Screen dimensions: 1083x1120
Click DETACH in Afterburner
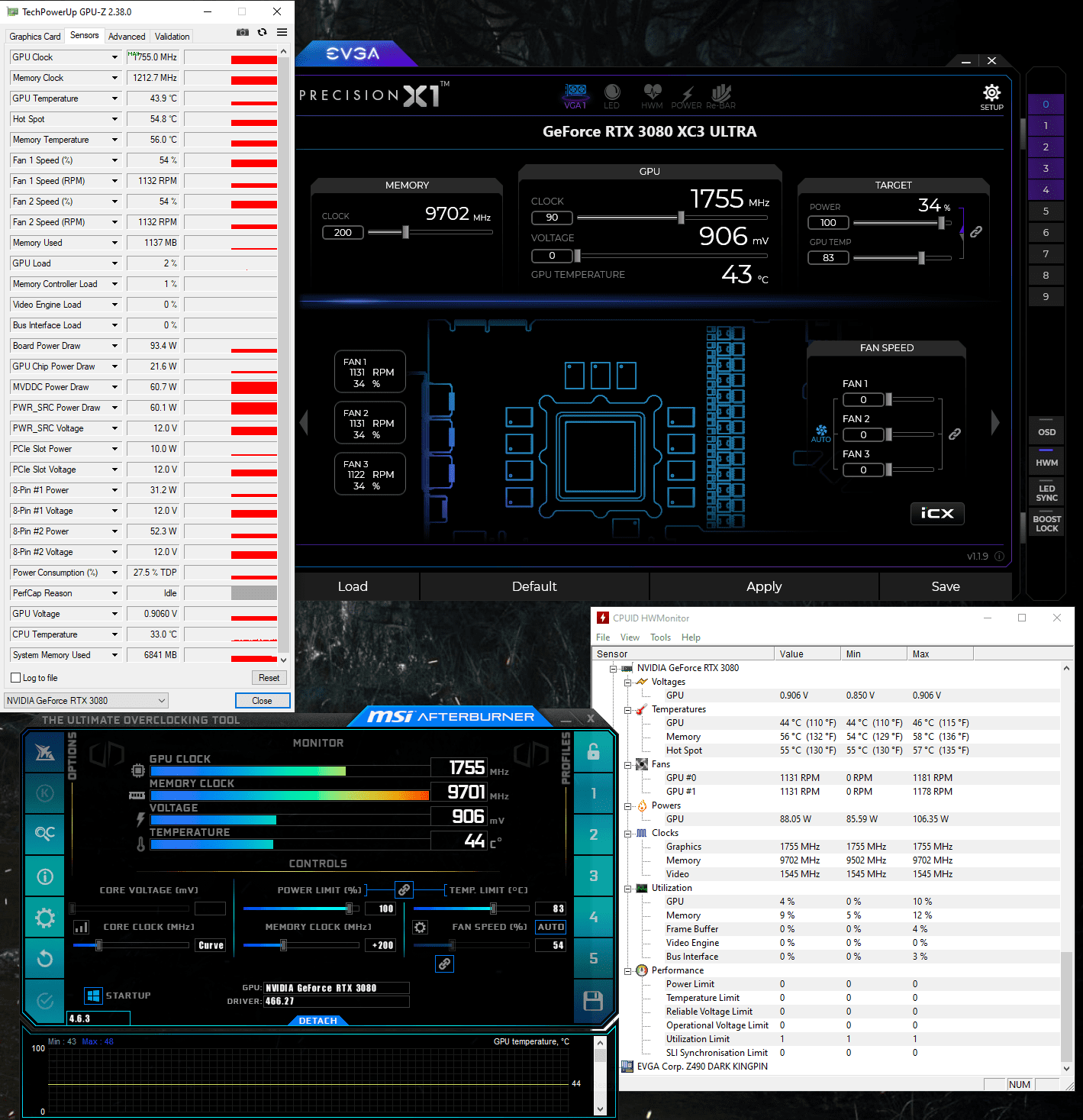[x=318, y=1021]
